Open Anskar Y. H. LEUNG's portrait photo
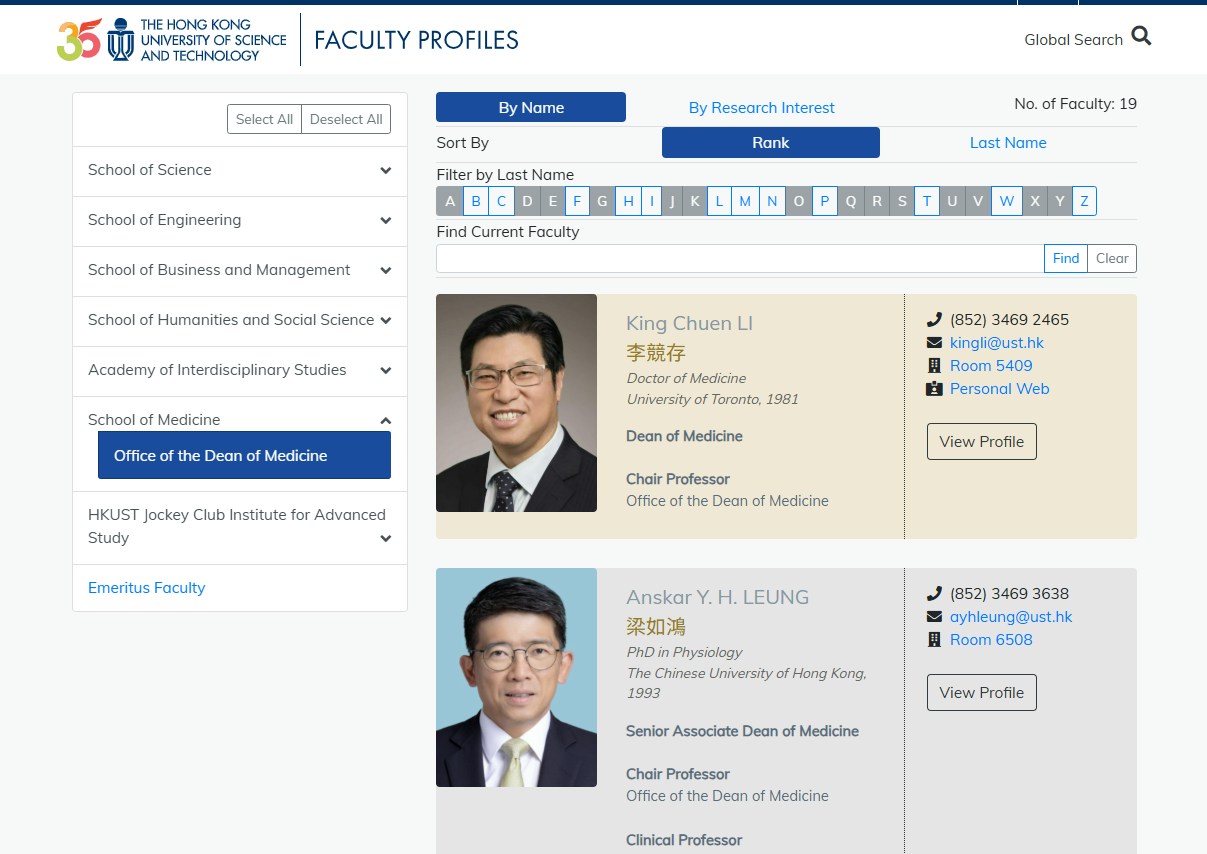The height and width of the screenshot is (854, 1207). (516, 678)
